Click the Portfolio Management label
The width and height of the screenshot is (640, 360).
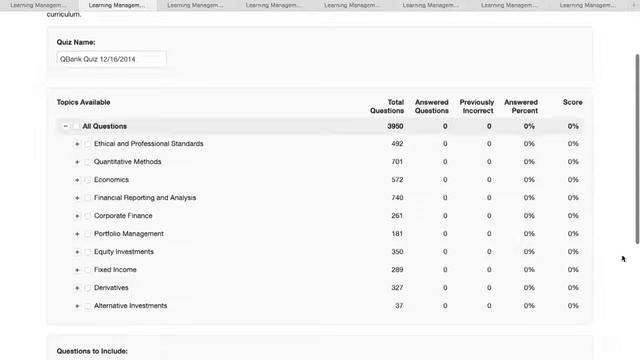(129, 233)
